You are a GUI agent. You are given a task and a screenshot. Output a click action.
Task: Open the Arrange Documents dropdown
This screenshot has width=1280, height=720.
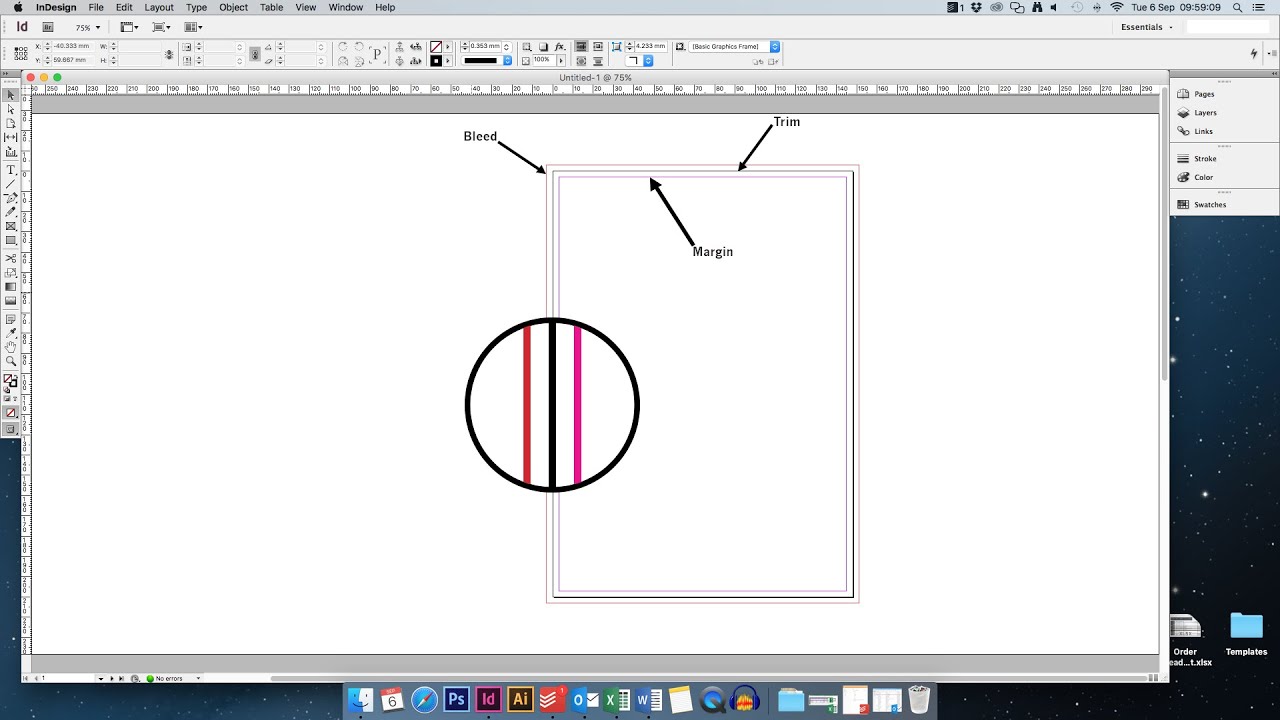[194, 28]
